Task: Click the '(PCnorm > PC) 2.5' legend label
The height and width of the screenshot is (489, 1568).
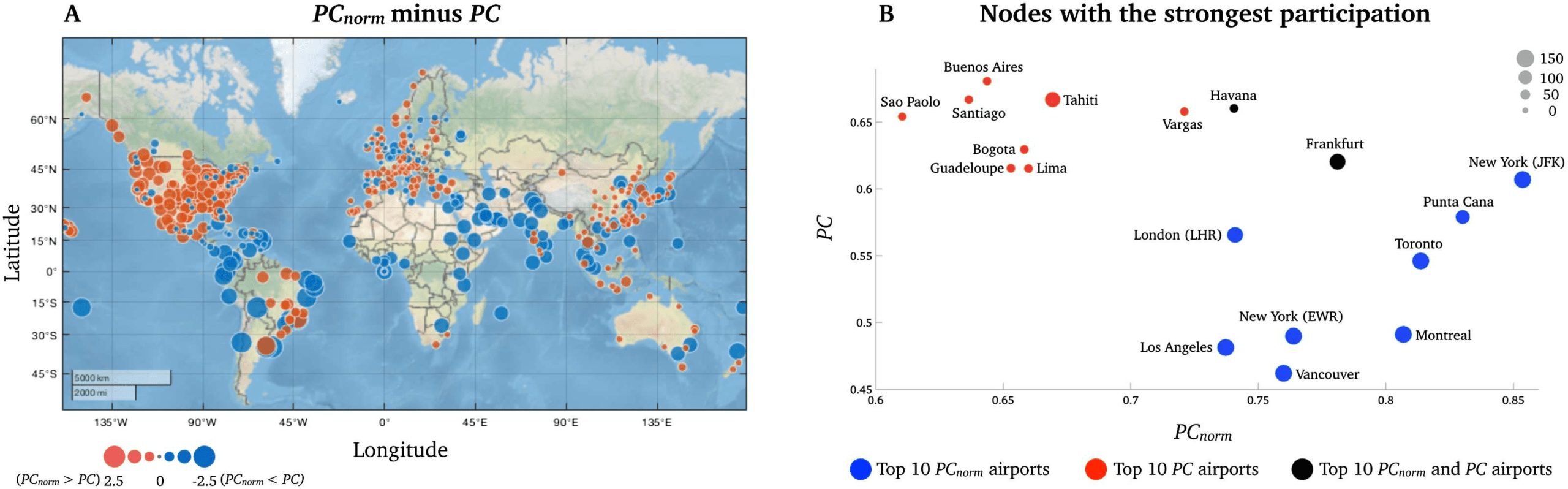Action: coord(70,480)
